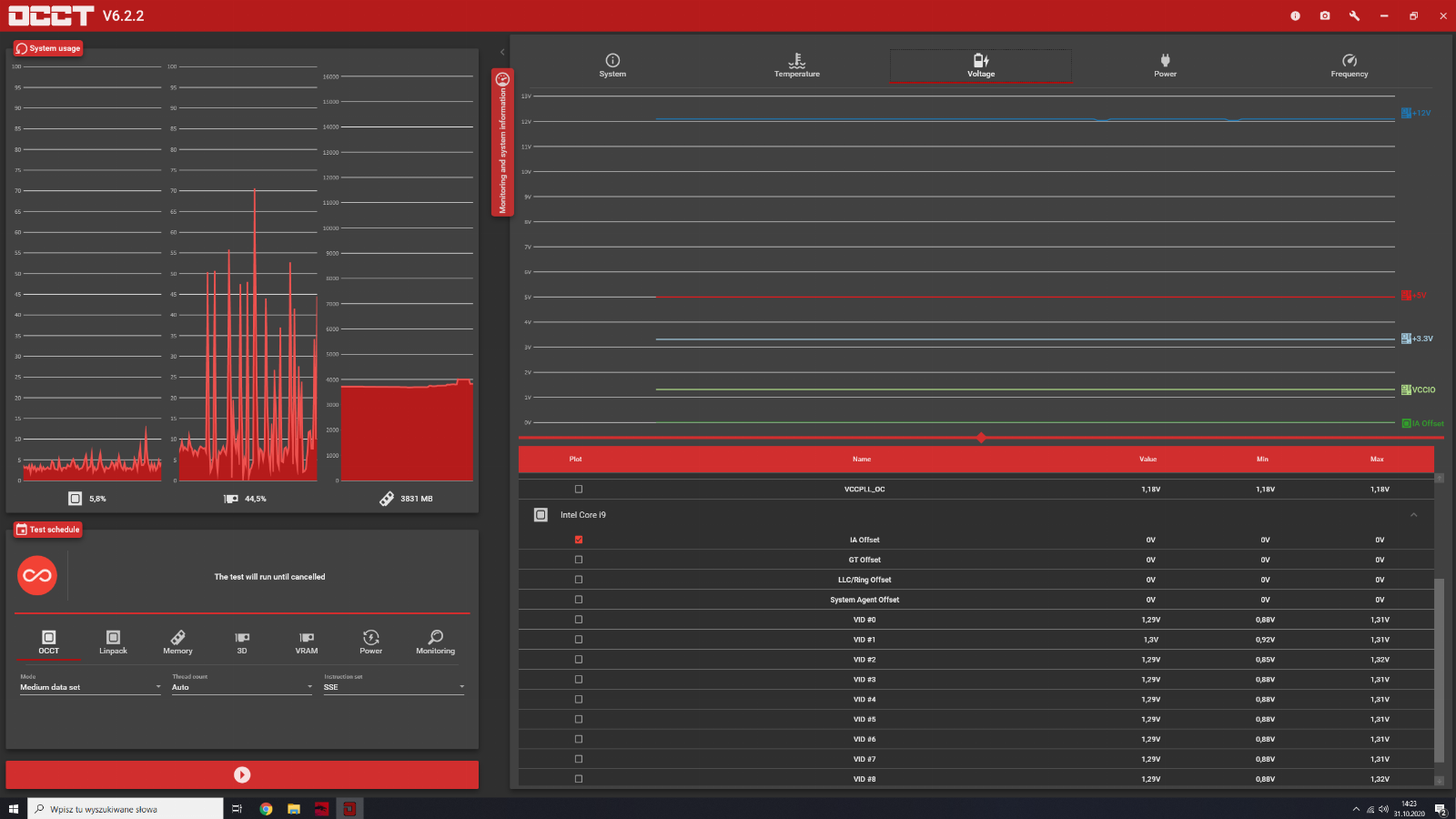Click the graph divider slider handle
The width and height of the screenshot is (1456, 819).
(981, 438)
